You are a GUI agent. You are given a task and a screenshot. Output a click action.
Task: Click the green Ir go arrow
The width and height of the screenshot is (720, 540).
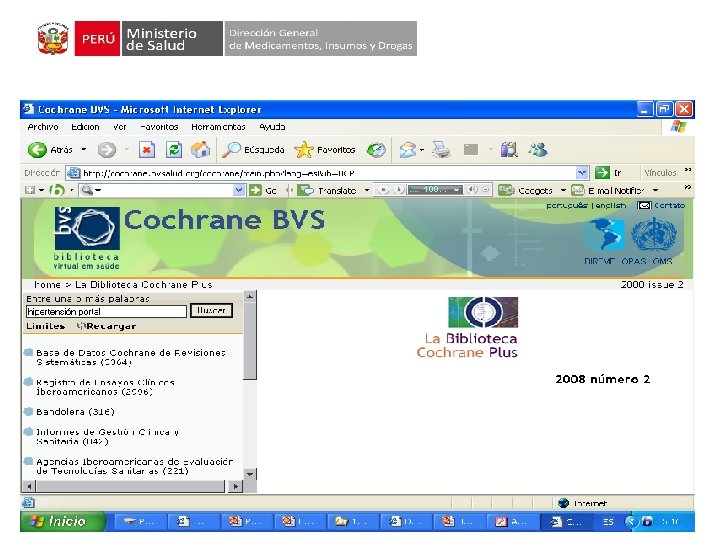(602, 173)
